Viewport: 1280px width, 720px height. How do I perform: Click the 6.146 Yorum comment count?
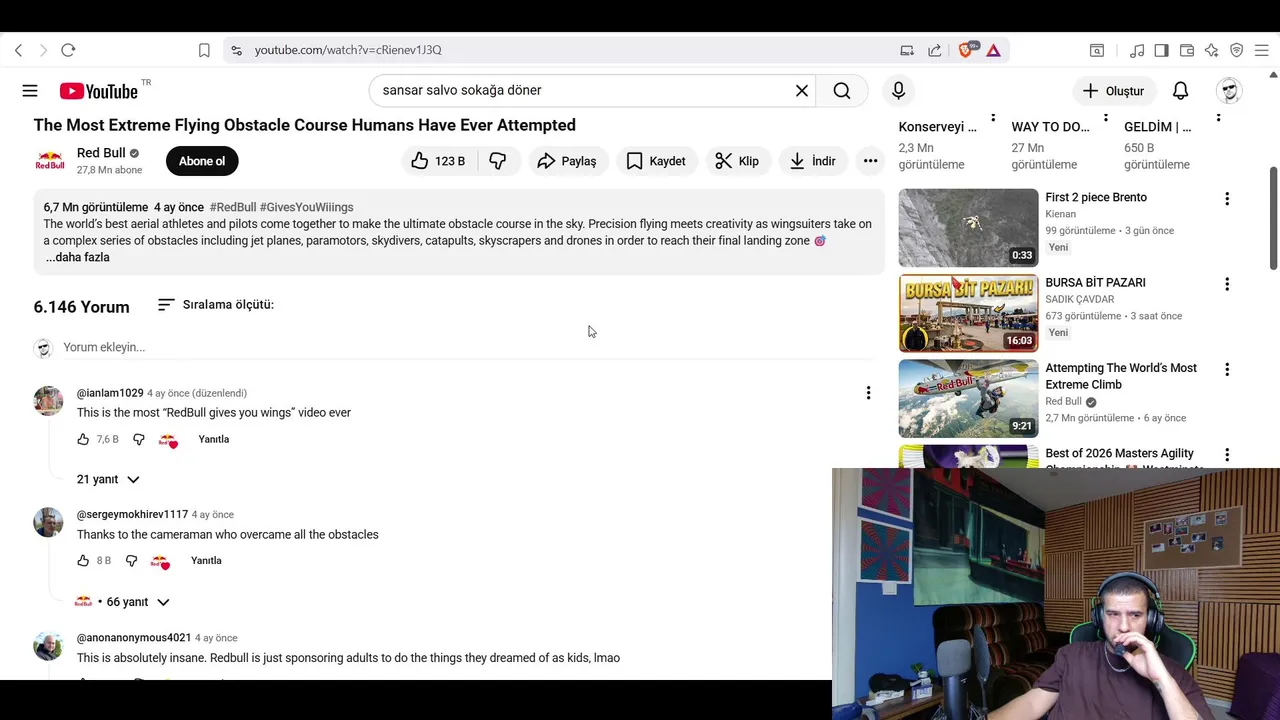point(81,307)
